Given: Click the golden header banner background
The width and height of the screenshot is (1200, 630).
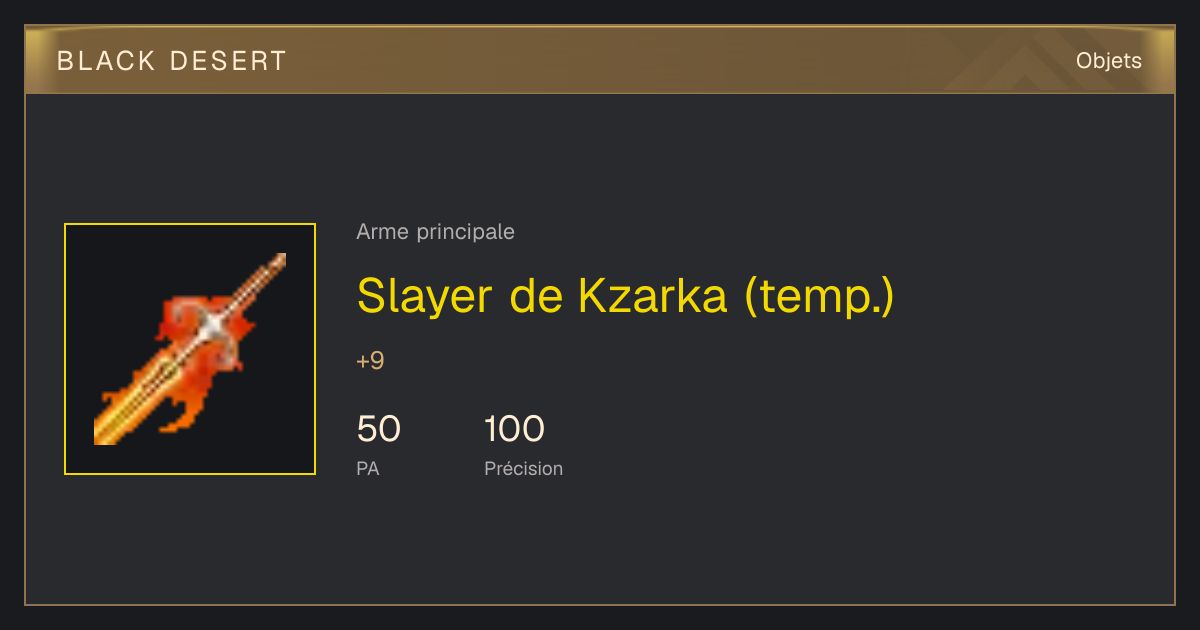Looking at the screenshot, I should (x=600, y=61).
